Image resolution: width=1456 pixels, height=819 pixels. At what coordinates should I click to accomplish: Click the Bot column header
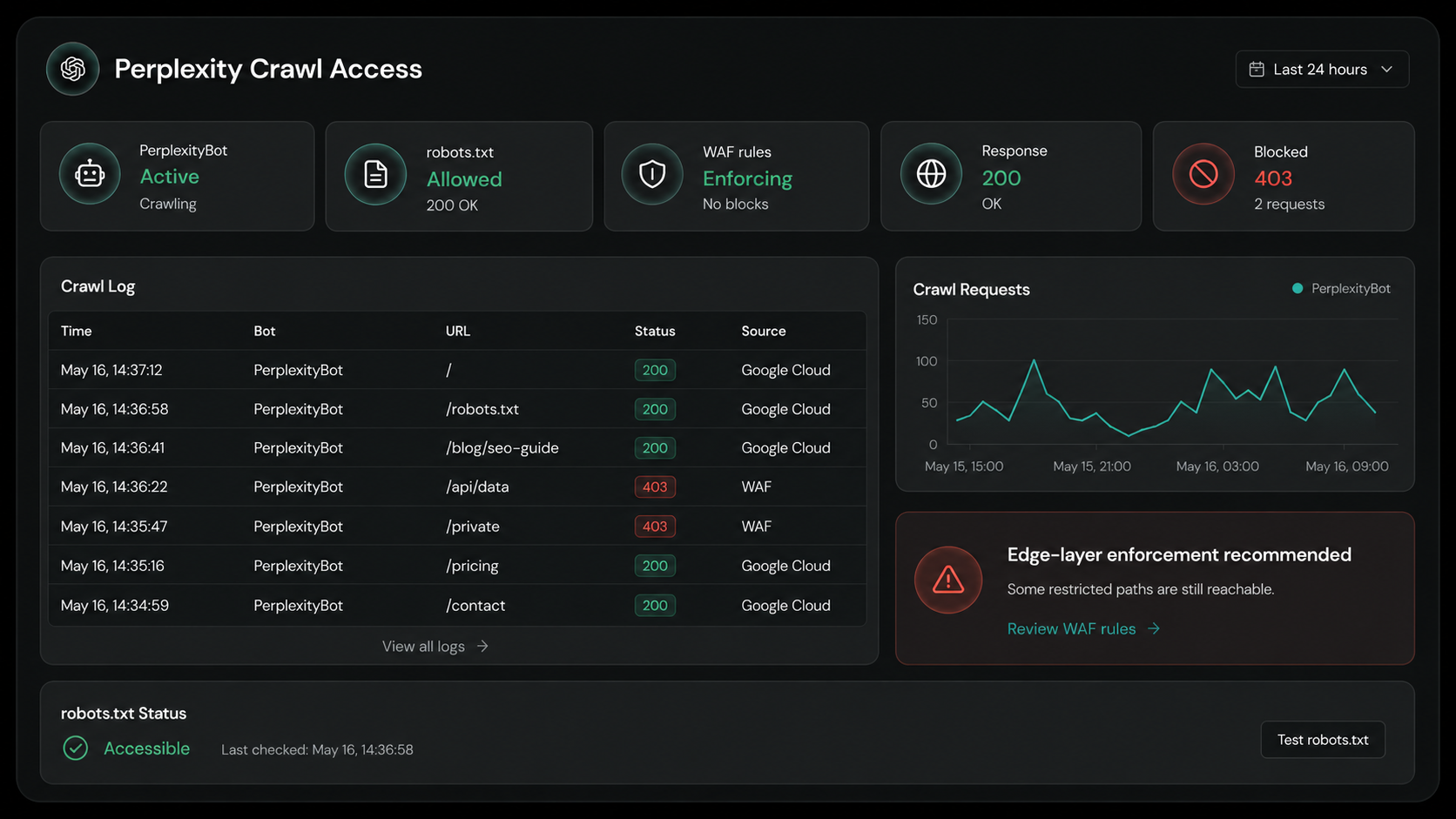(265, 331)
